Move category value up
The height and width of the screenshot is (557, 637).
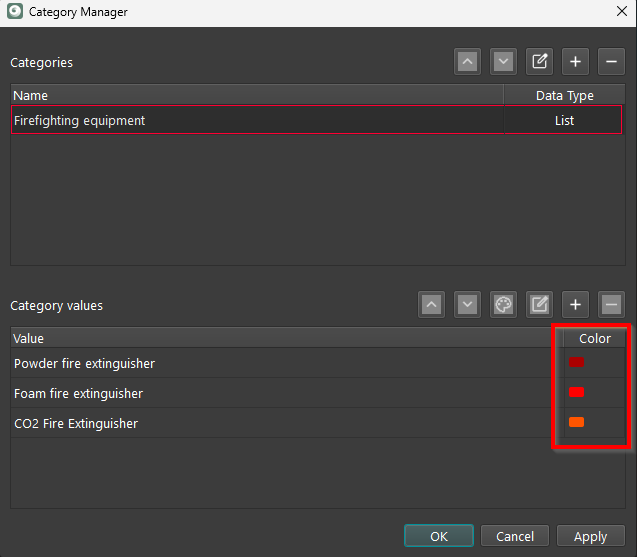tap(432, 304)
